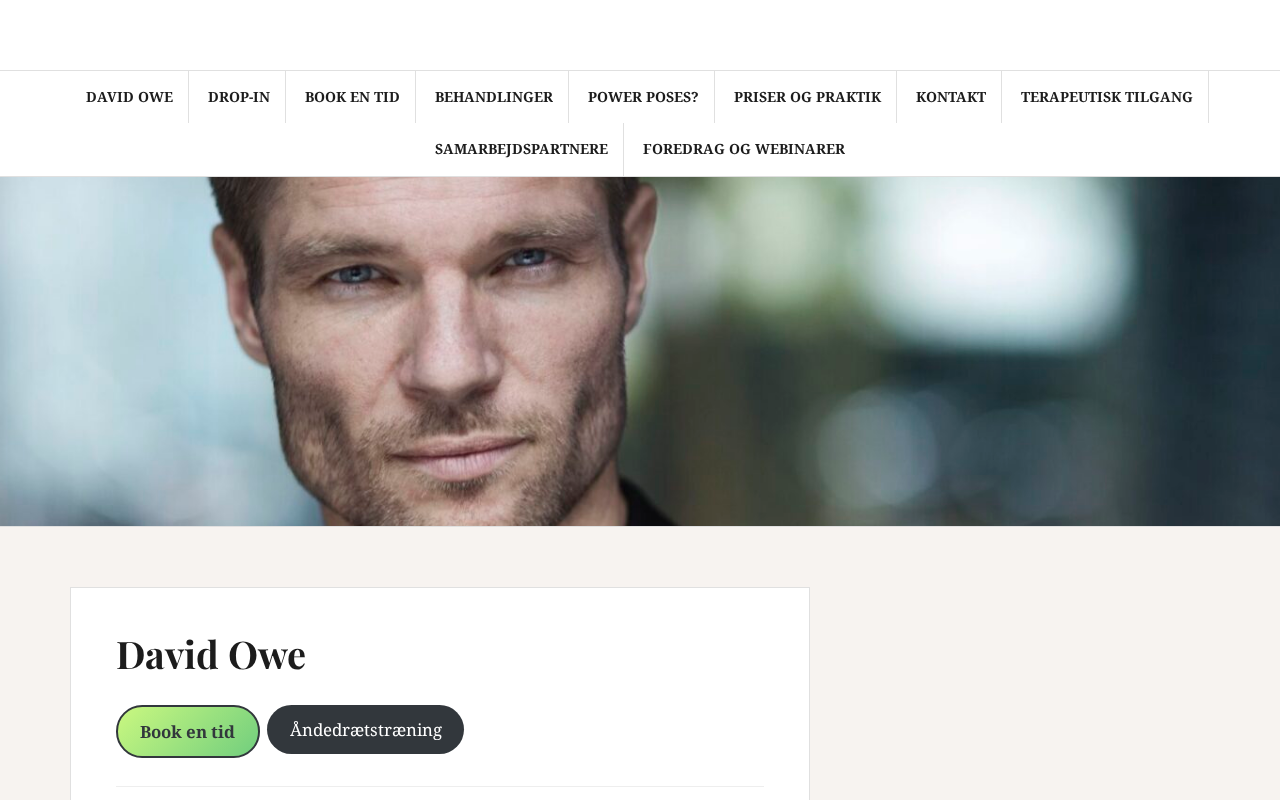Viewport: 1280px width, 800px height.
Task: Click the KONTAKT navigation link
Action: tap(950, 97)
